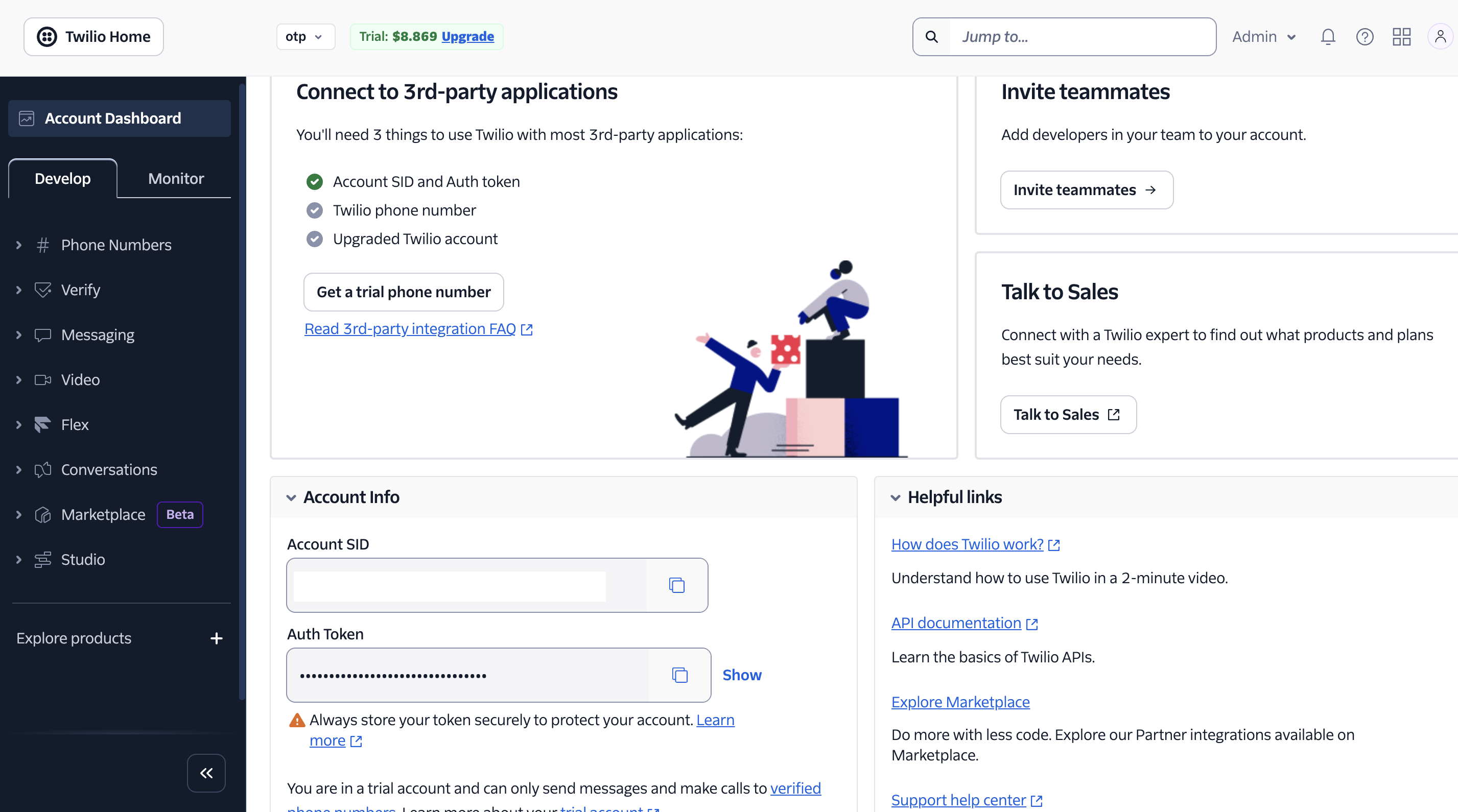
Task: Click Get a trial phone number
Action: click(404, 292)
